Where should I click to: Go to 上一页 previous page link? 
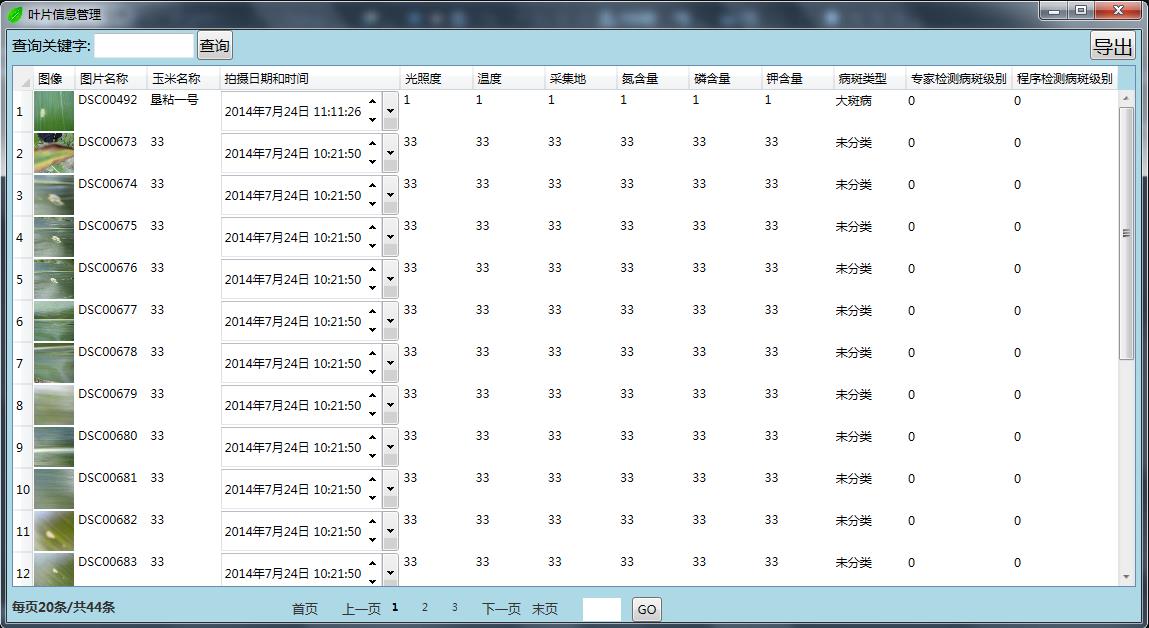click(x=361, y=609)
